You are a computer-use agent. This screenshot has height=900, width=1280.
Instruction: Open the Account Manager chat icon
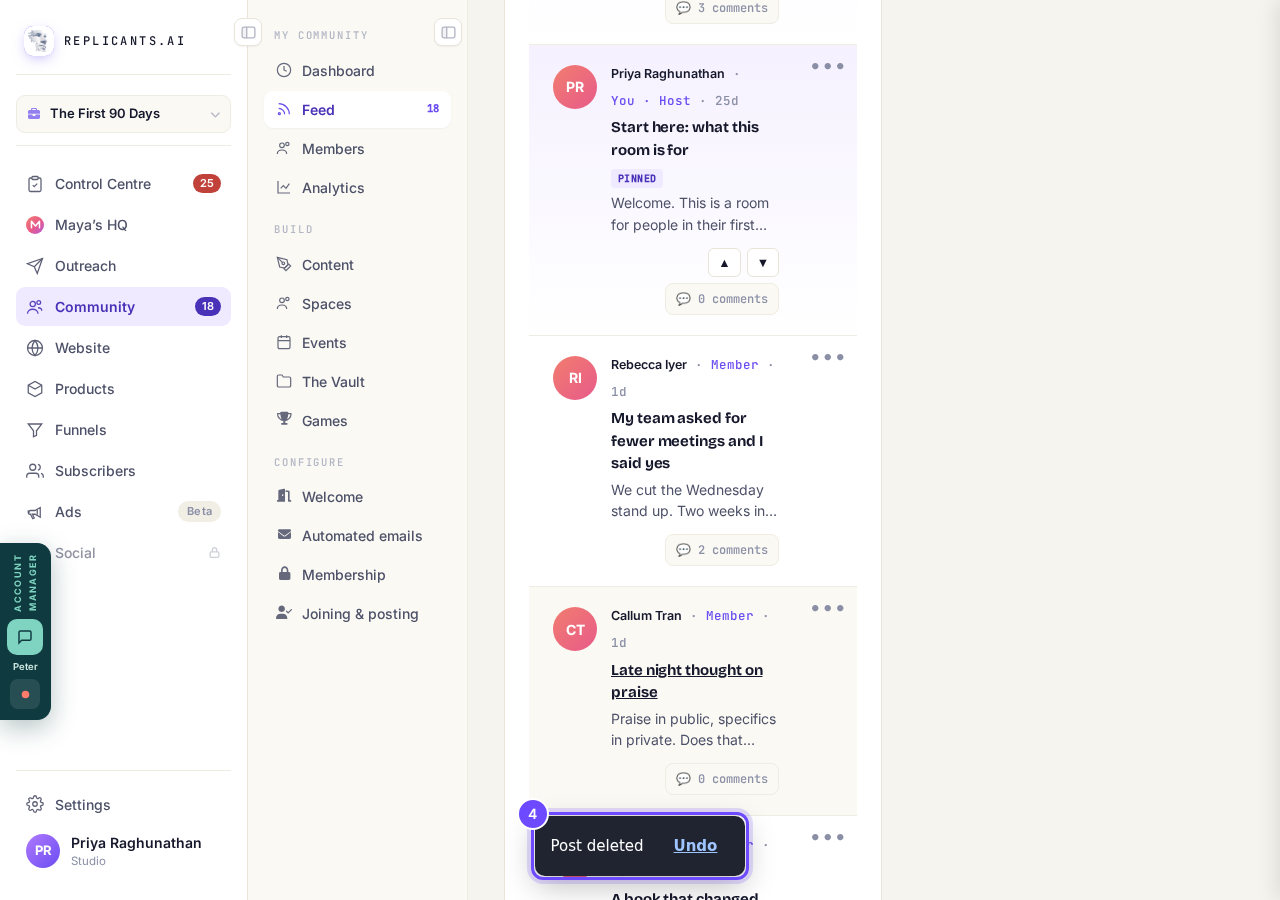click(25, 637)
